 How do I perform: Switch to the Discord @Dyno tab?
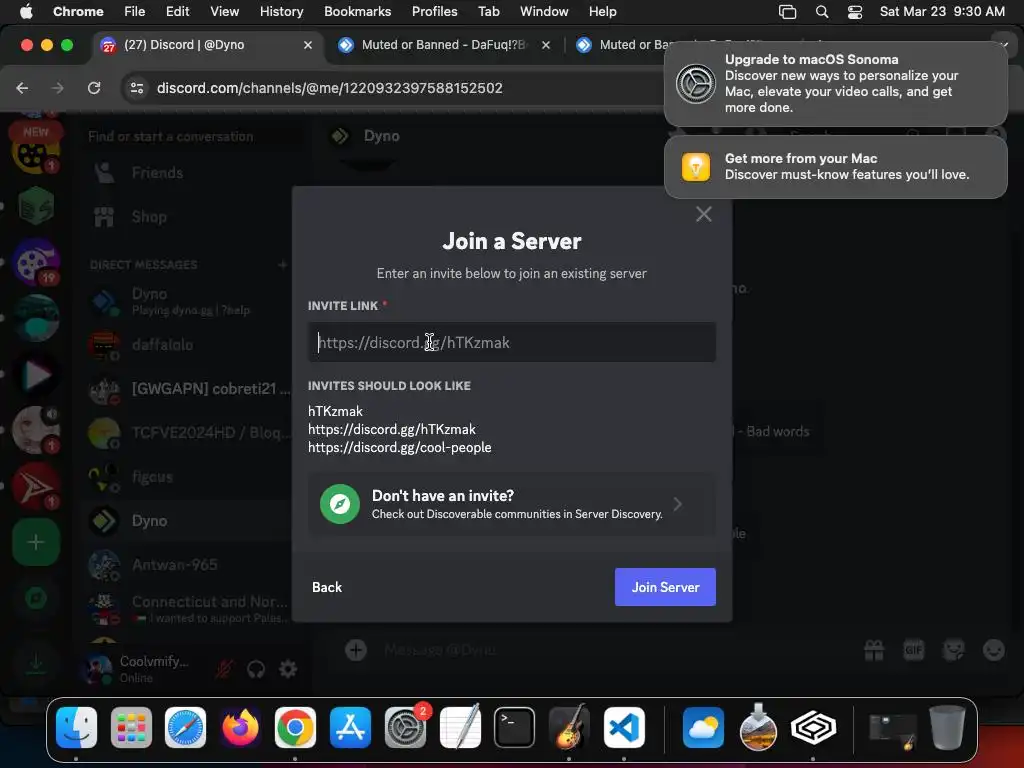pos(208,45)
